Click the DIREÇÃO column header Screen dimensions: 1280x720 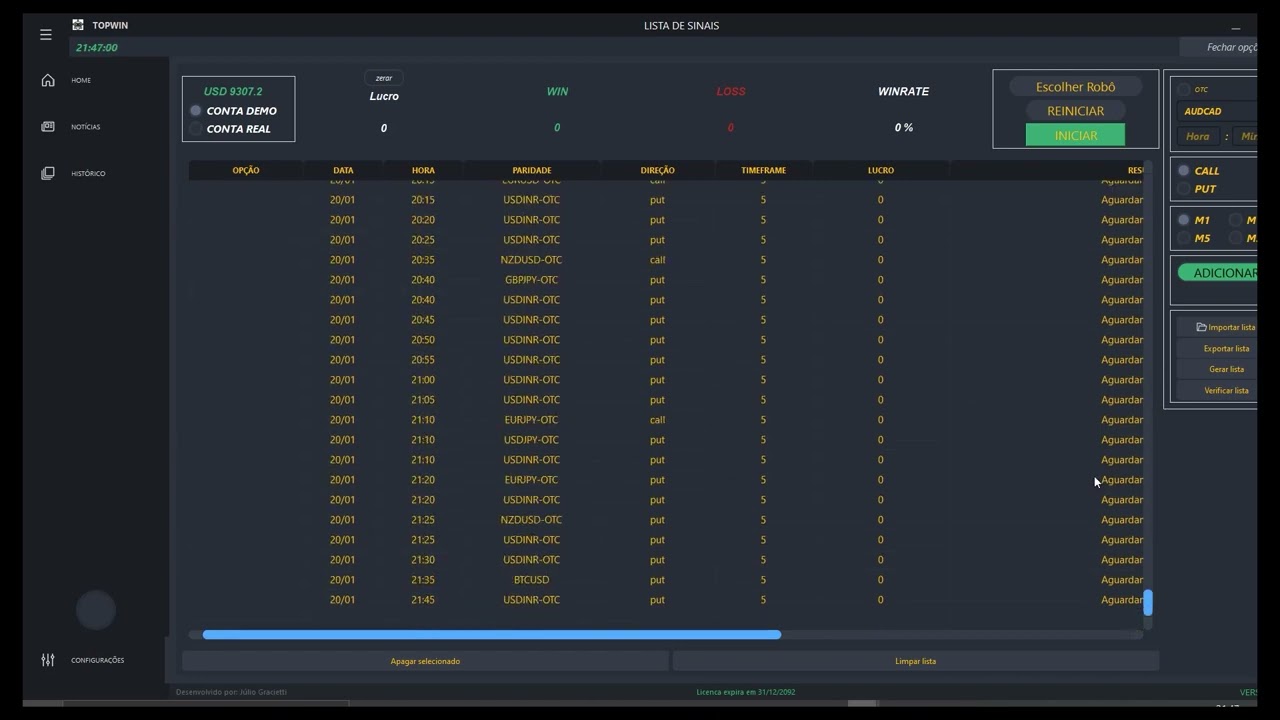pyautogui.click(x=657, y=170)
